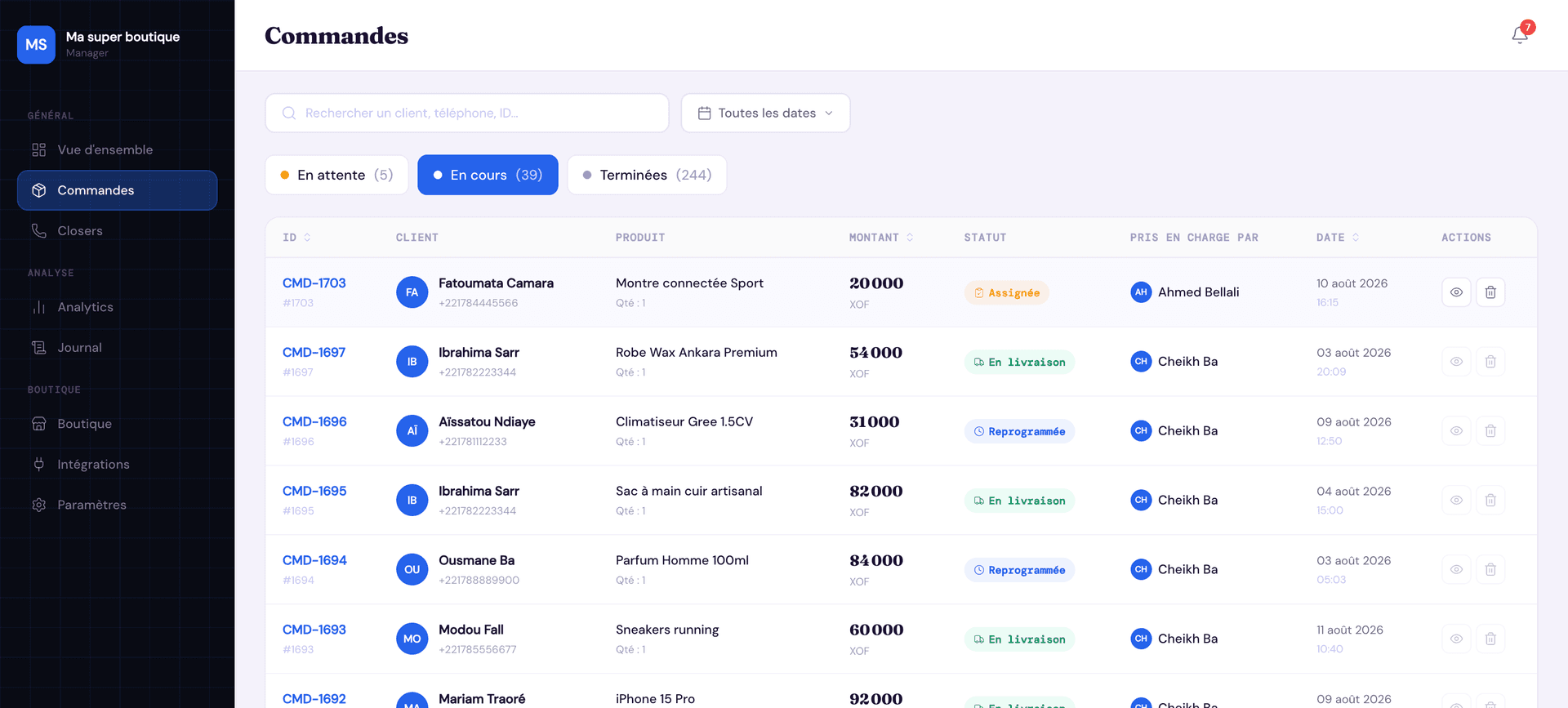
Task: Open the Journal sidebar page
Action: coord(117,348)
